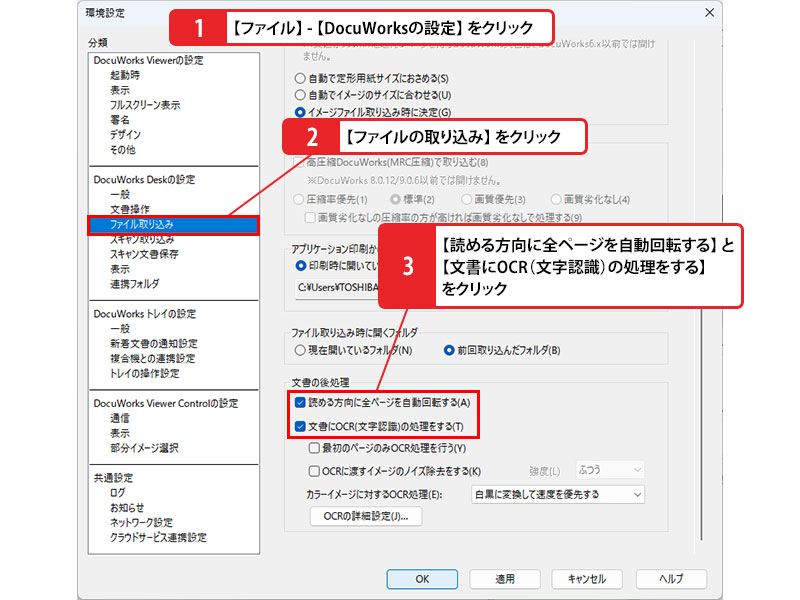Click the ヘルプ button
This screenshot has width=800, height=600.
[x=671, y=579]
